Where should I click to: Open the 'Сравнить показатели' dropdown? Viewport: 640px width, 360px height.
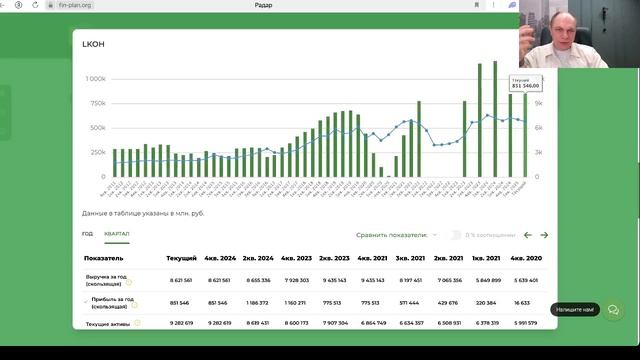396,235
